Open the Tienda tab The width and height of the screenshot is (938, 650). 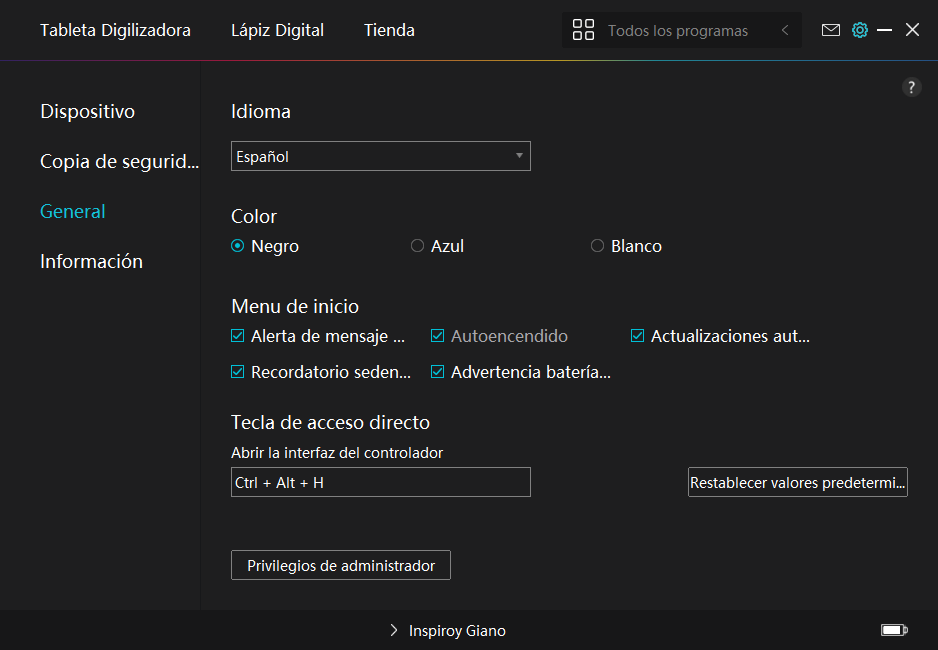[x=389, y=30]
